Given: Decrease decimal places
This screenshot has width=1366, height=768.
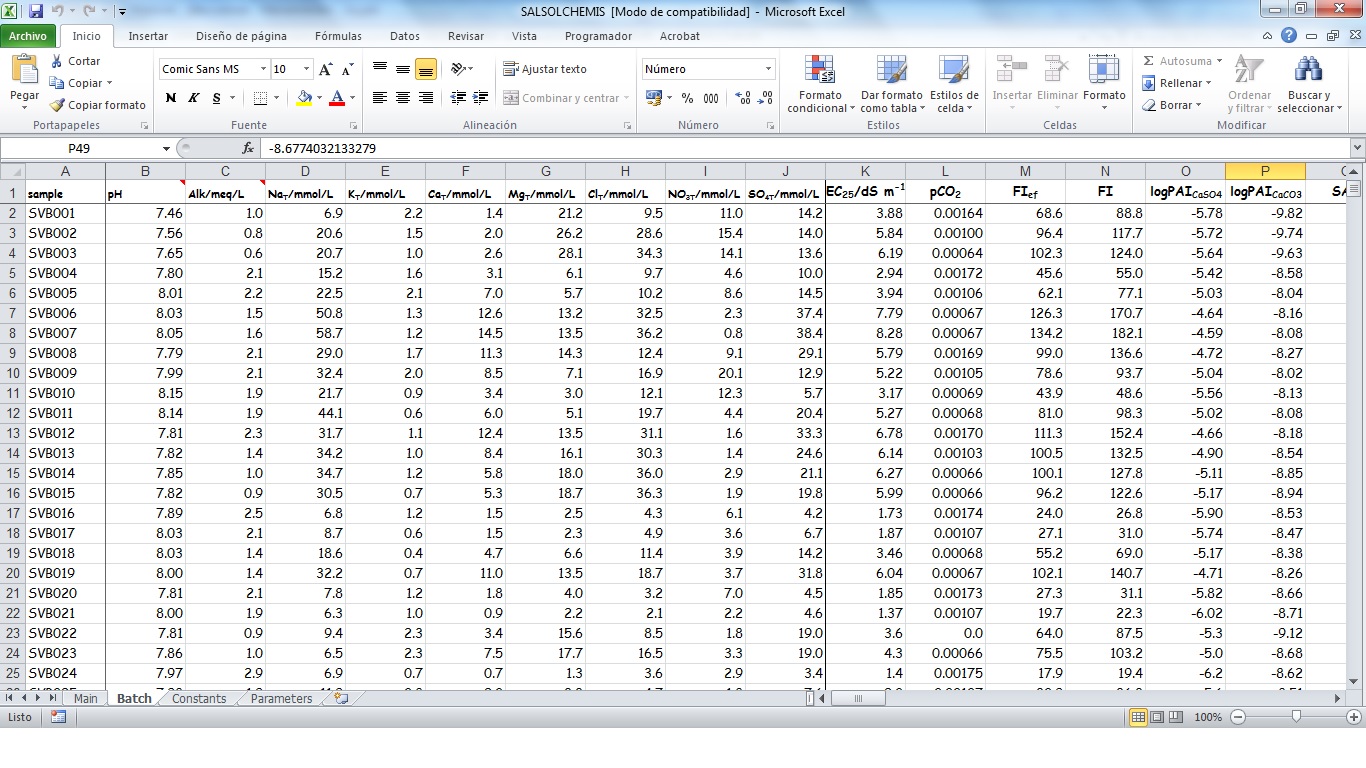Looking at the screenshot, I should (766, 98).
